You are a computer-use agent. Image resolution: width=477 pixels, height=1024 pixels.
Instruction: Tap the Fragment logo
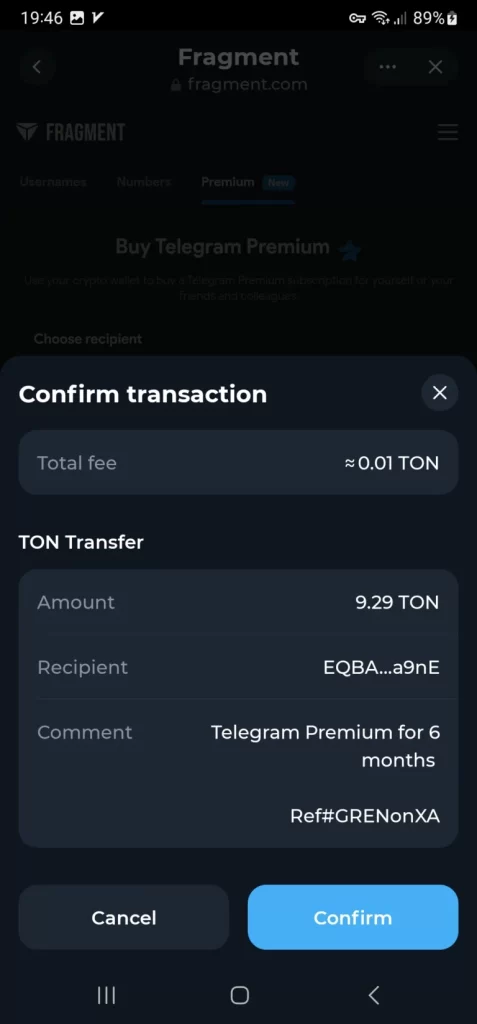[x=71, y=133]
